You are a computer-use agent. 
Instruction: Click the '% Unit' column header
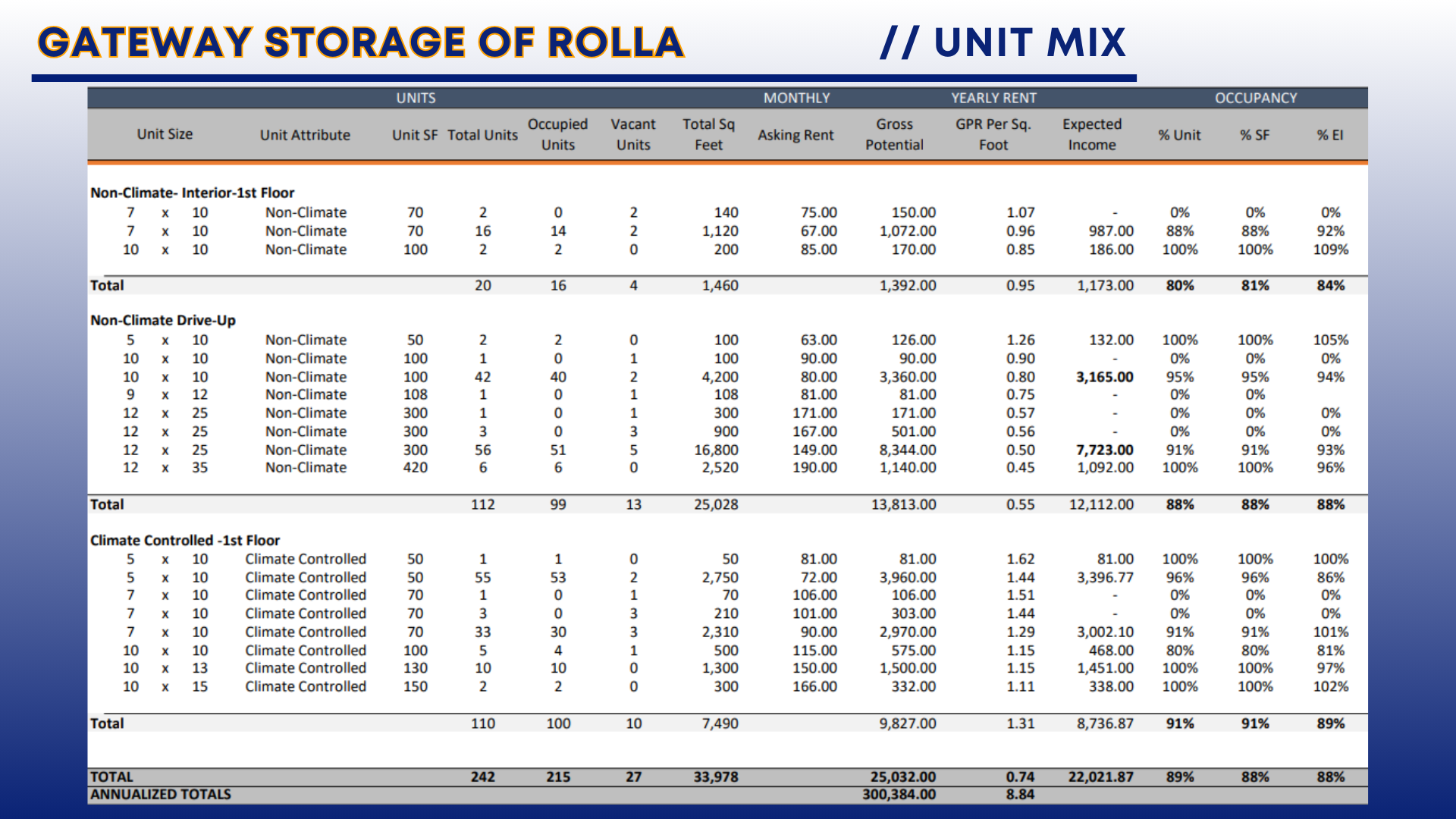[1179, 135]
